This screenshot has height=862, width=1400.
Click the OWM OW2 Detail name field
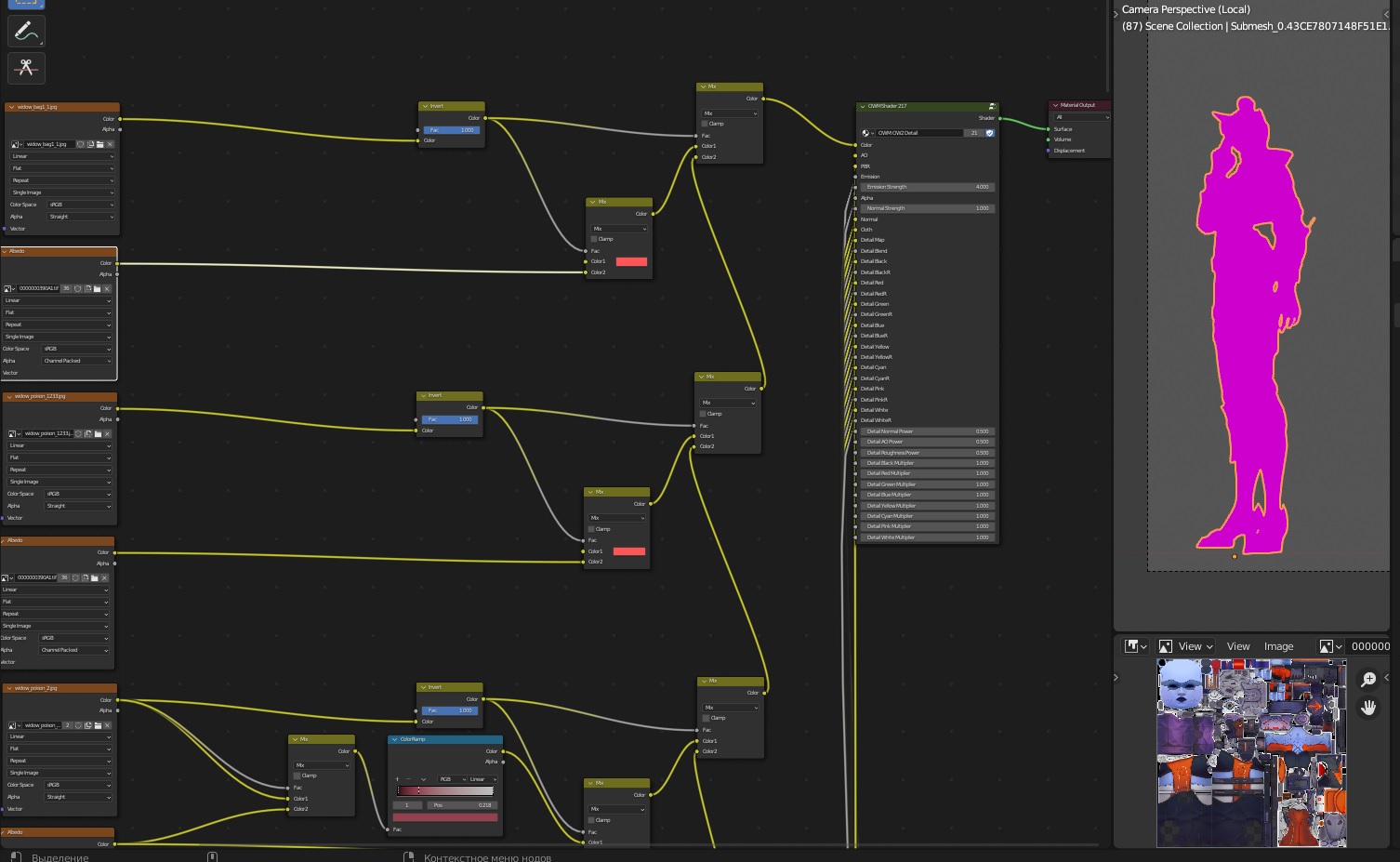(x=919, y=133)
